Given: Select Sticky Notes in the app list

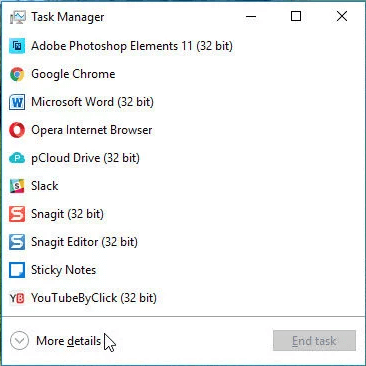Looking at the screenshot, I should 183,270.
